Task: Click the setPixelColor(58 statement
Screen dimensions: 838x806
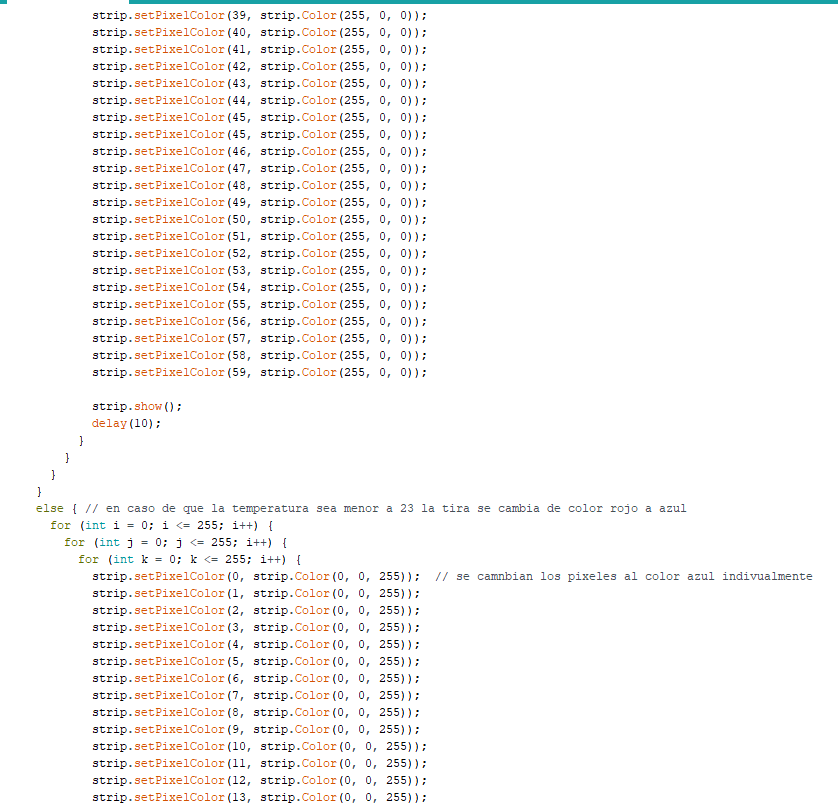Action: pyautogui.click(x=259, y=355)
